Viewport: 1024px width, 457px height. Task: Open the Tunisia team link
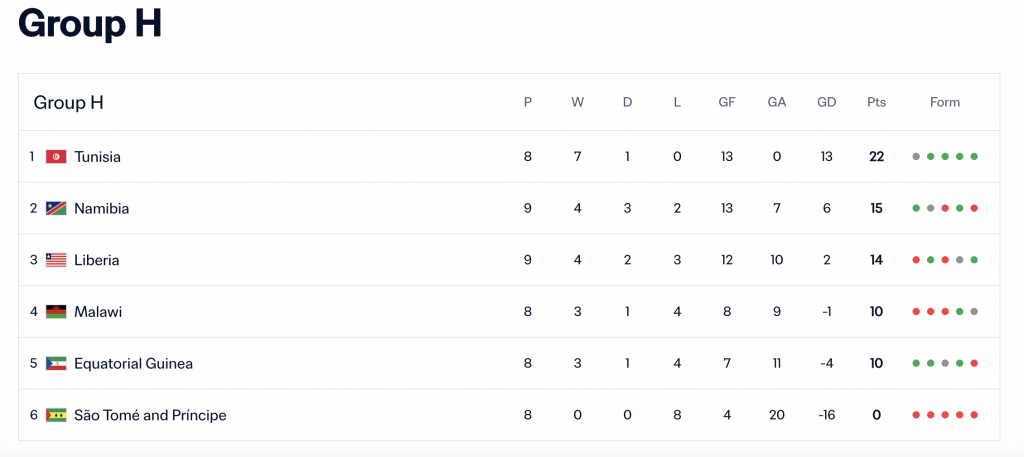97,157
